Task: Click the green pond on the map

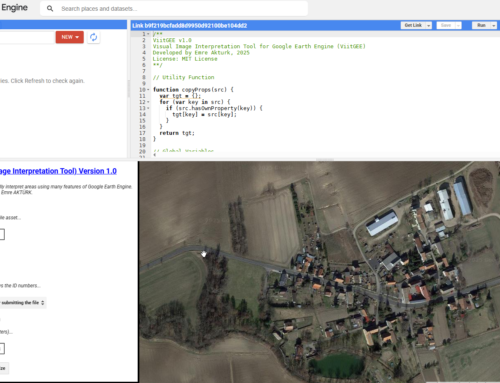Action: coord(337,366)
